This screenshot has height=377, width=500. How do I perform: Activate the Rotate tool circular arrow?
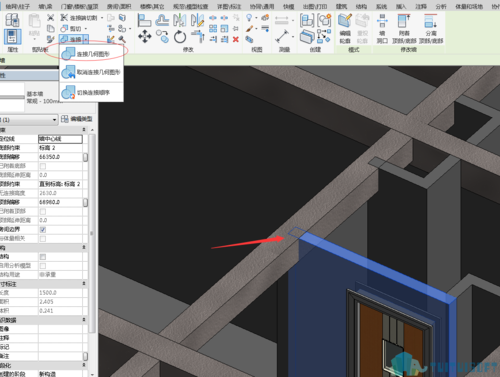[180, 36]
